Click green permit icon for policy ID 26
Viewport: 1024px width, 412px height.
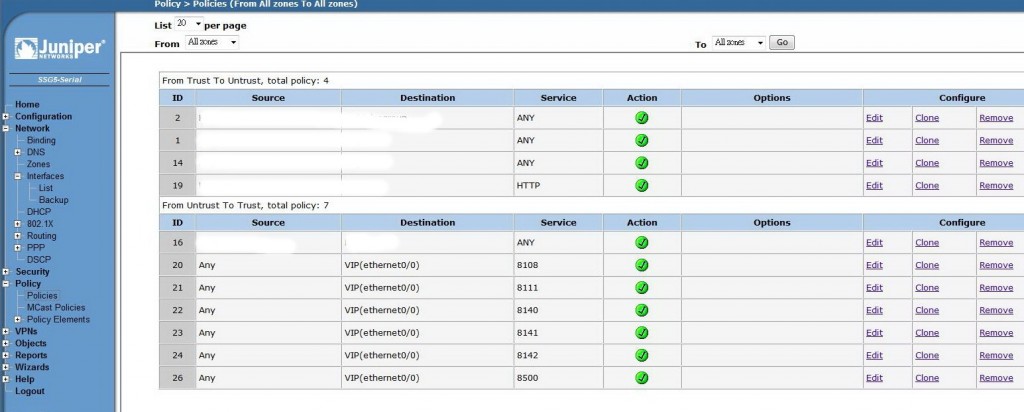pyautogui.click(x=641, y=377)
